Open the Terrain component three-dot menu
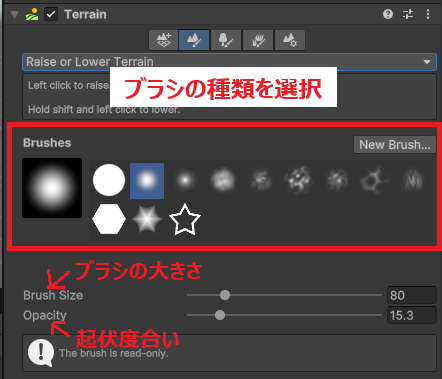The height and width of the screenshot is (379, 442). 428,14
